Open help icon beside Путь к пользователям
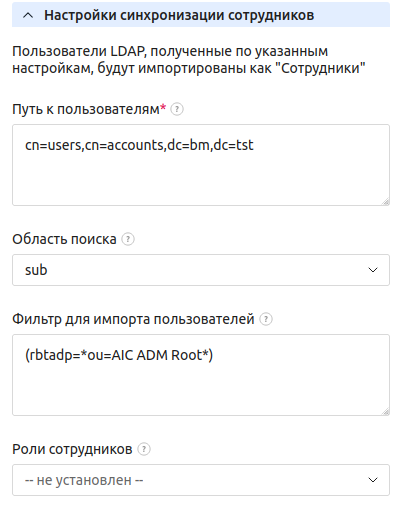 click(177, 109)
